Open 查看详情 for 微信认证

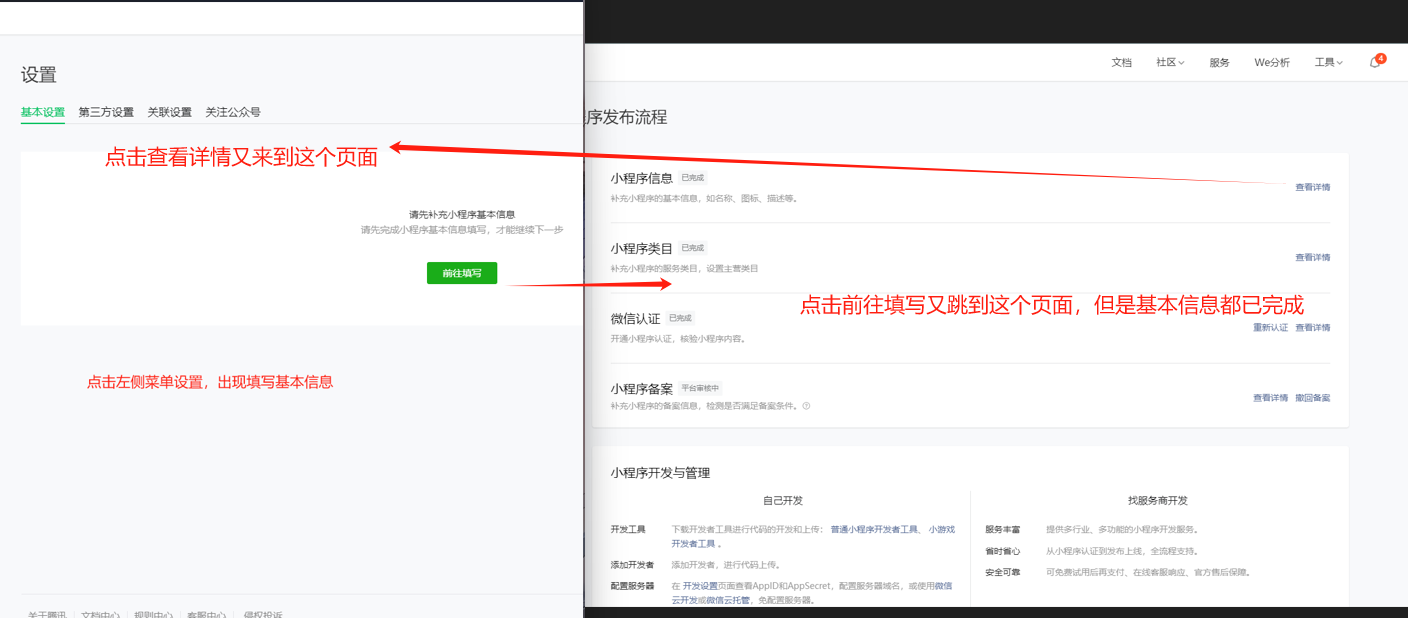[1313, 327]
